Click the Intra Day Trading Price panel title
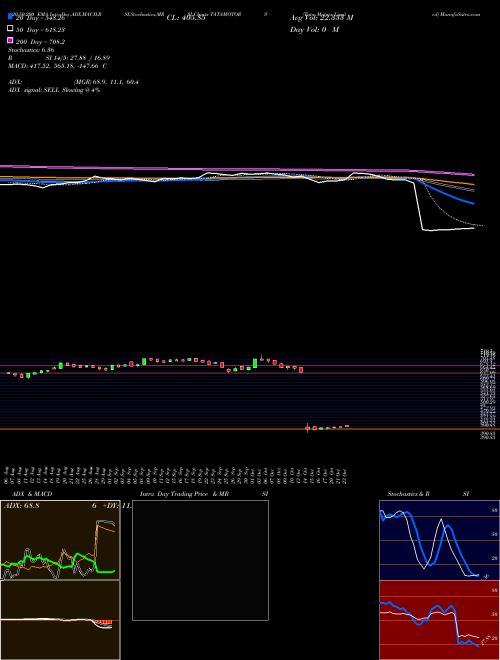The width and height of the screenshot is (500, 660). coord(204,494)
